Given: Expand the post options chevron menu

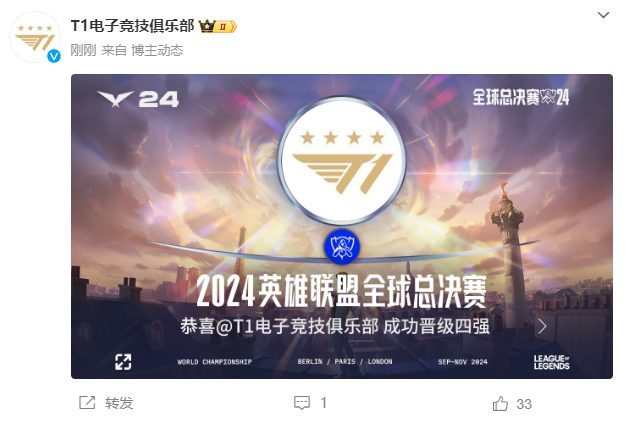Looking at the screenshot, I should pos(603,15).
